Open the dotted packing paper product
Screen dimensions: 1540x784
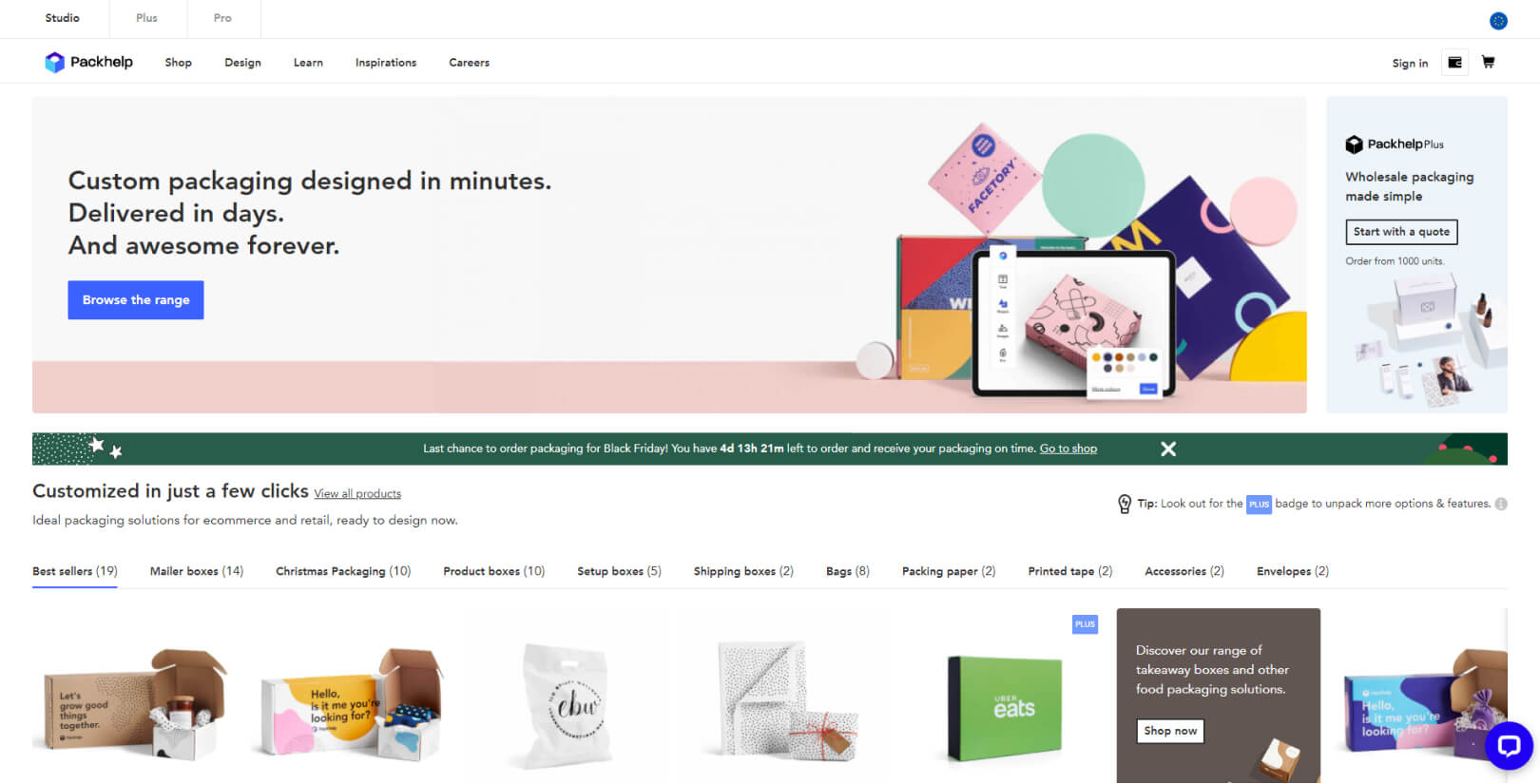click(x=787, y=701)
